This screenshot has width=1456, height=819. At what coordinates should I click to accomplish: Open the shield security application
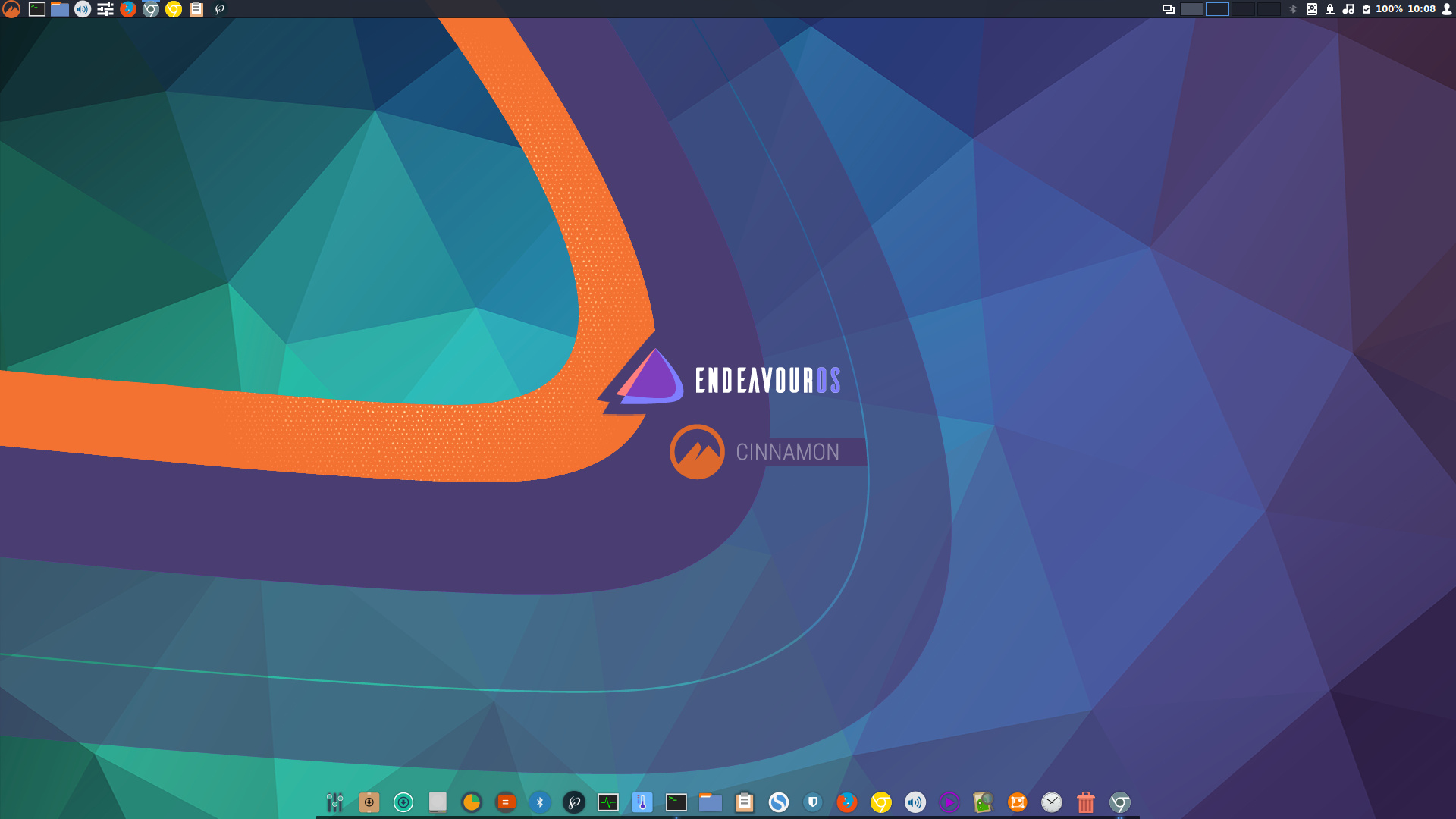pyautogui.click(x=813, y=802)
